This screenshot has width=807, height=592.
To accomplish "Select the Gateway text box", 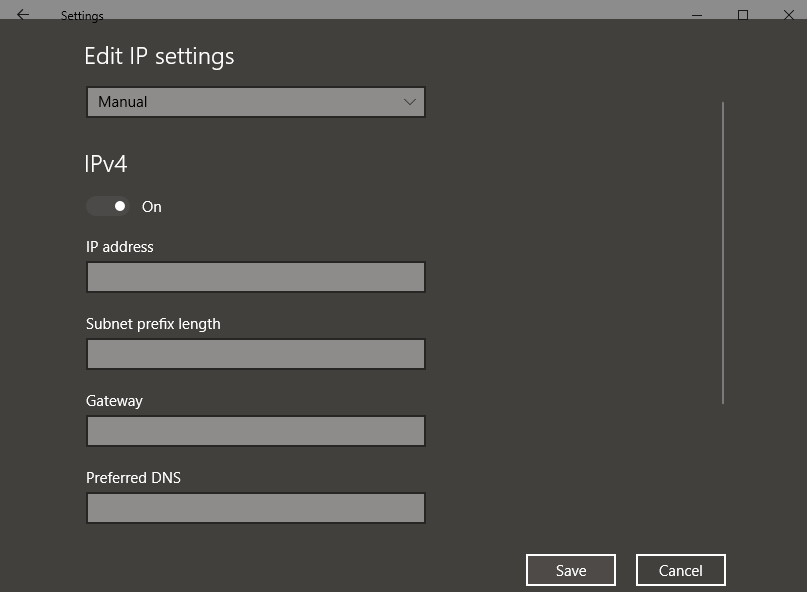I will pyautogui.click(x=255, y=431).
